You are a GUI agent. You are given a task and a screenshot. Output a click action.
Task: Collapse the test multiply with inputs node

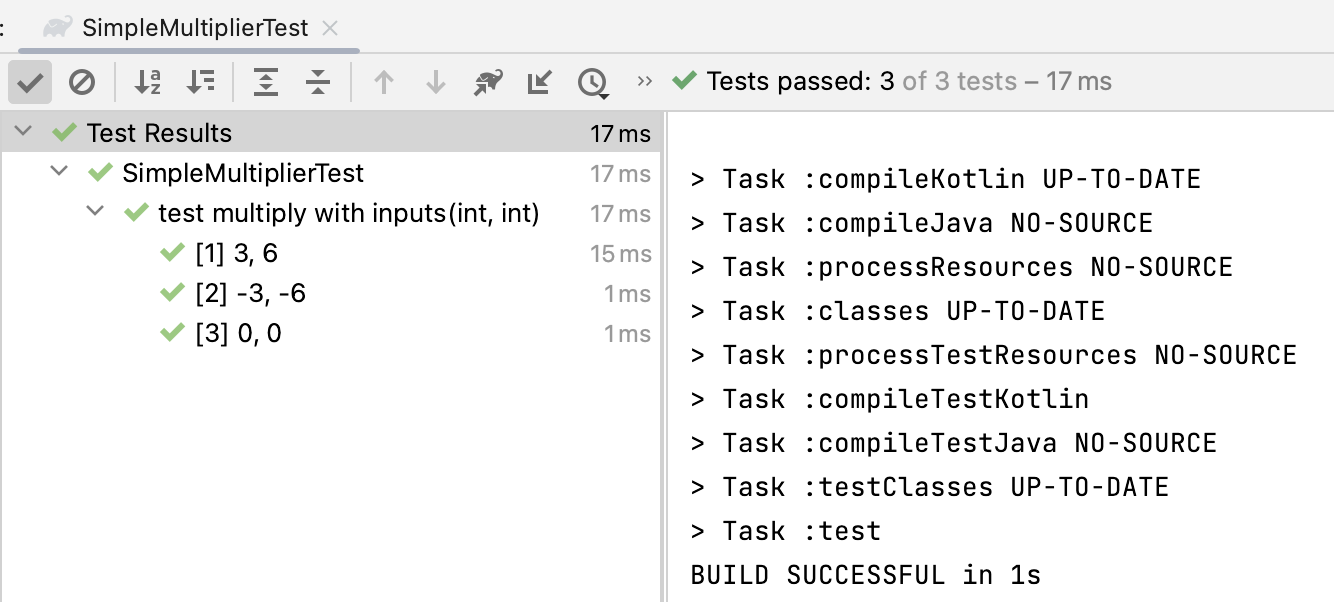click(95, 213)
